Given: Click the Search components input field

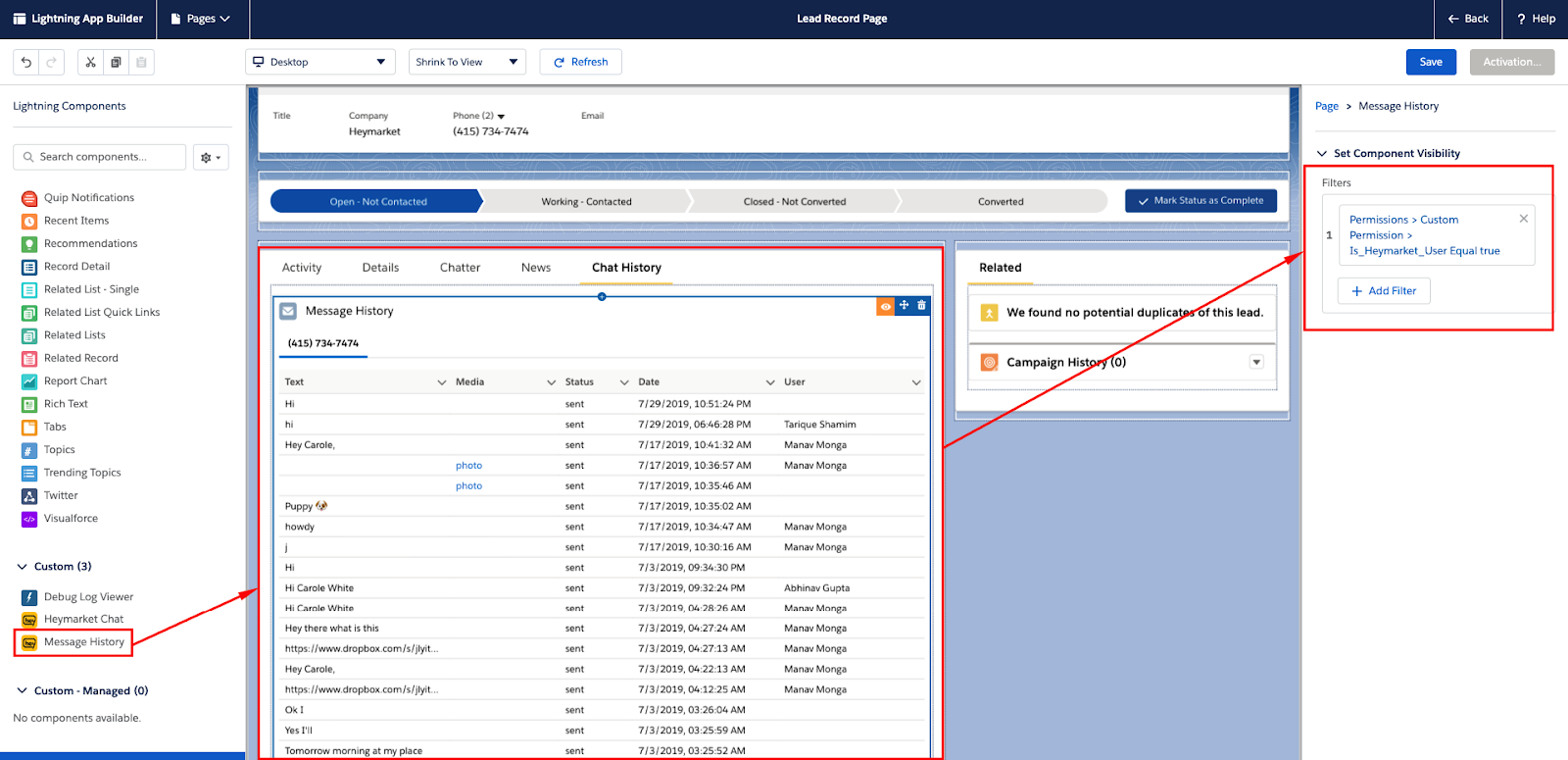Looking at the screenshot, I should coord(100,157).
